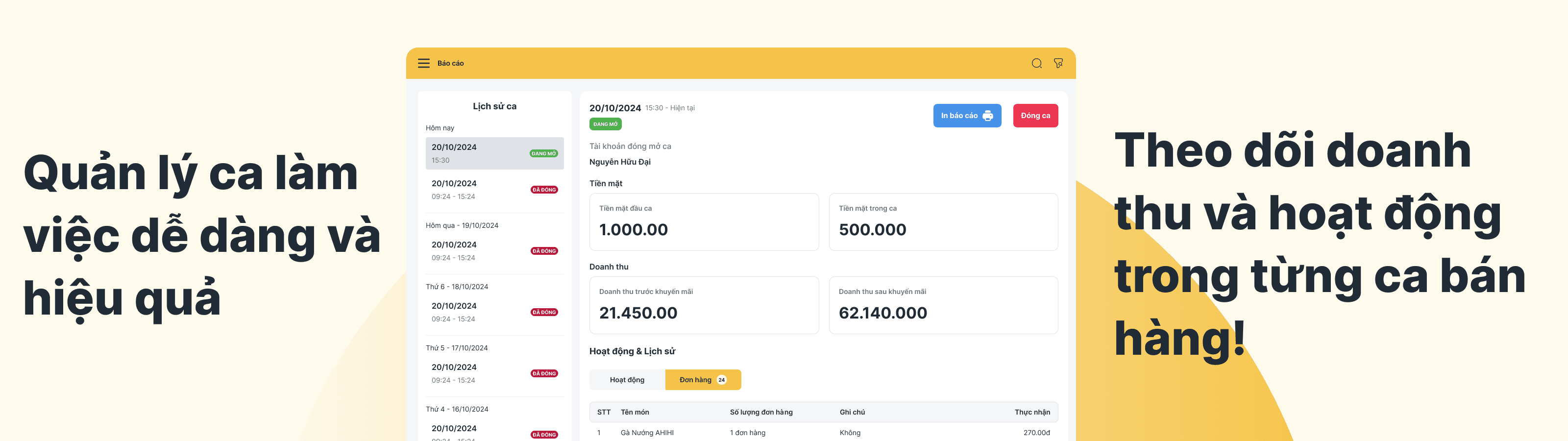Click the Báo cáo header title

(450, 63)
